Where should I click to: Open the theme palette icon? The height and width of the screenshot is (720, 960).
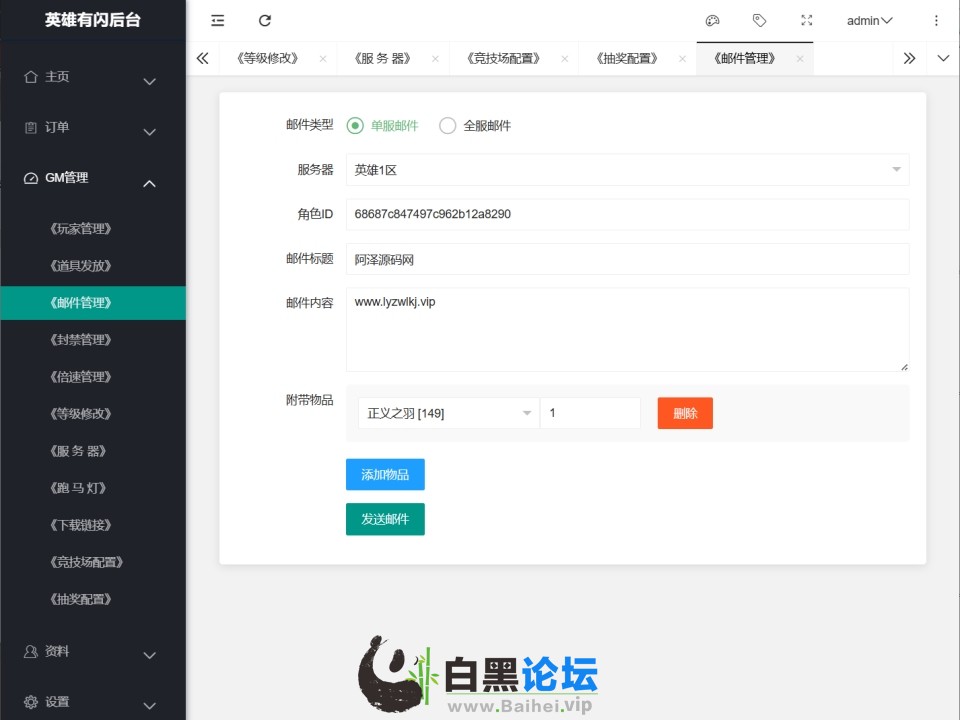point(712,21)
